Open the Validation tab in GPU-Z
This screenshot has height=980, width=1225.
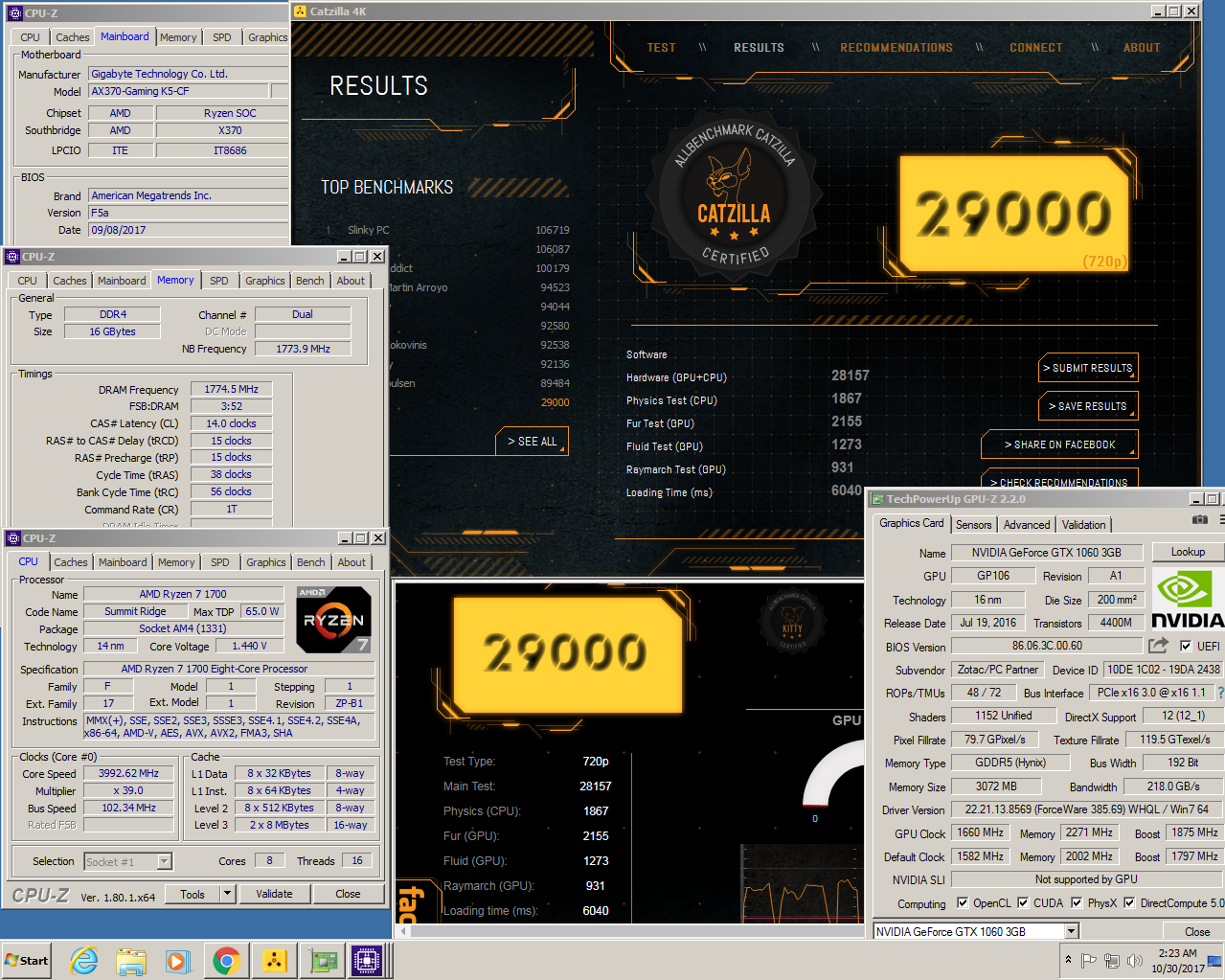point(1084,525)
